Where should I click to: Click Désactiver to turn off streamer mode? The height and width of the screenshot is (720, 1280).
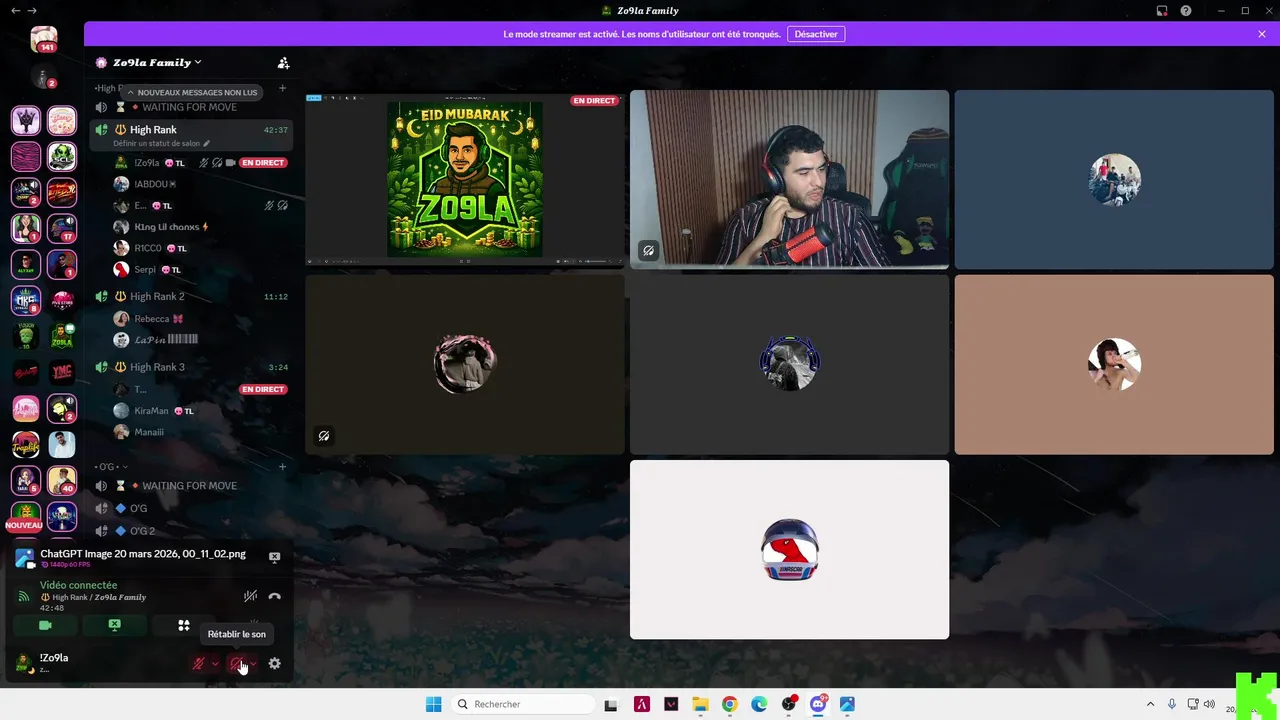[816, 34]
